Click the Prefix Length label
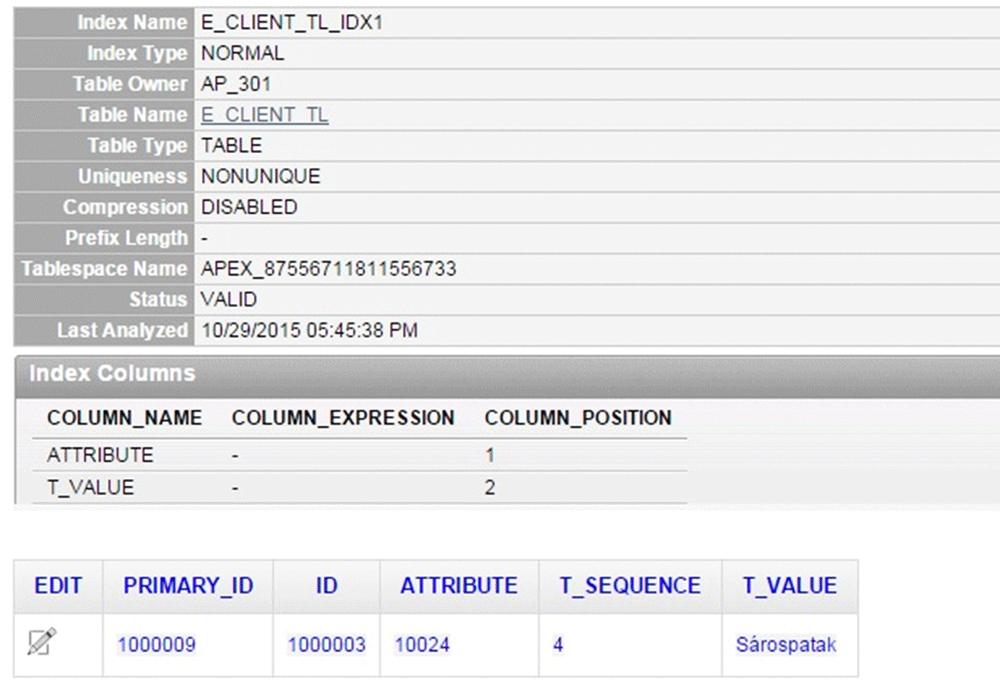 tap(126, 238)
